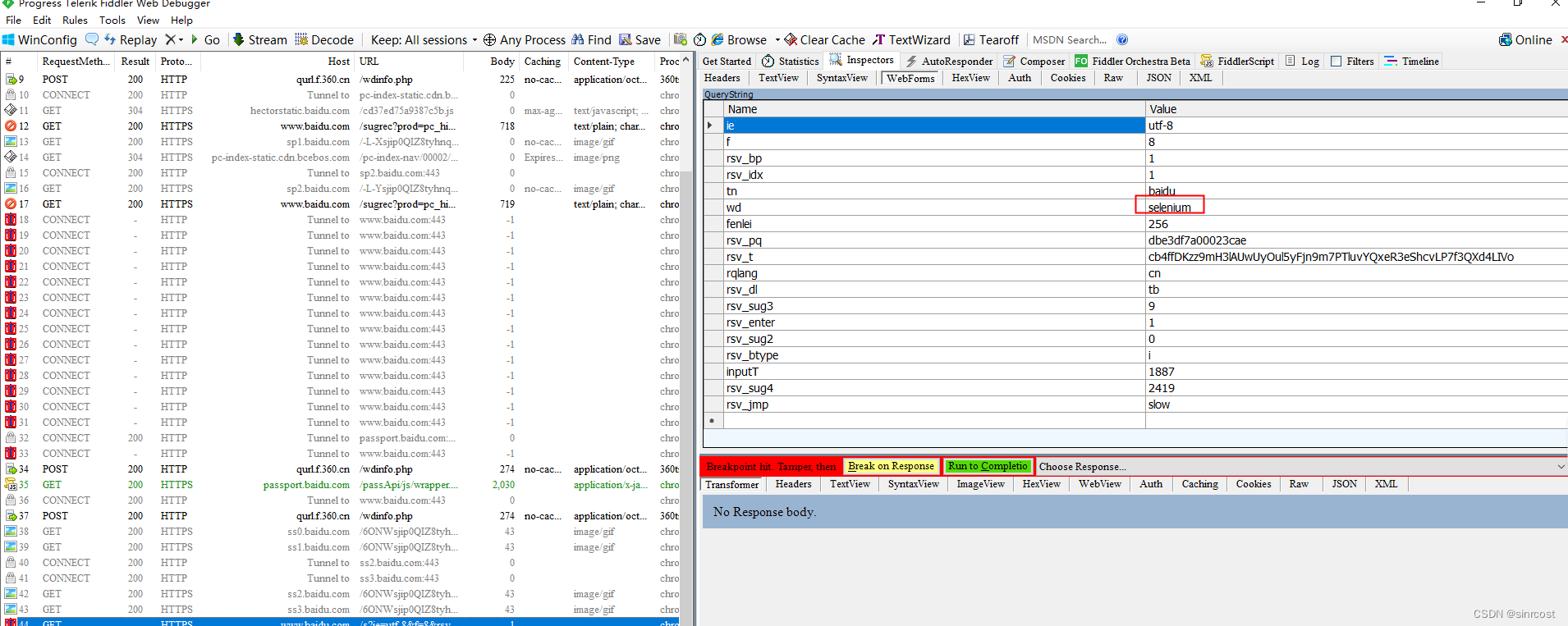Switch to the response Transformer tab
Viewport: 1568px width, 626px height.
(x=732, y=484)
